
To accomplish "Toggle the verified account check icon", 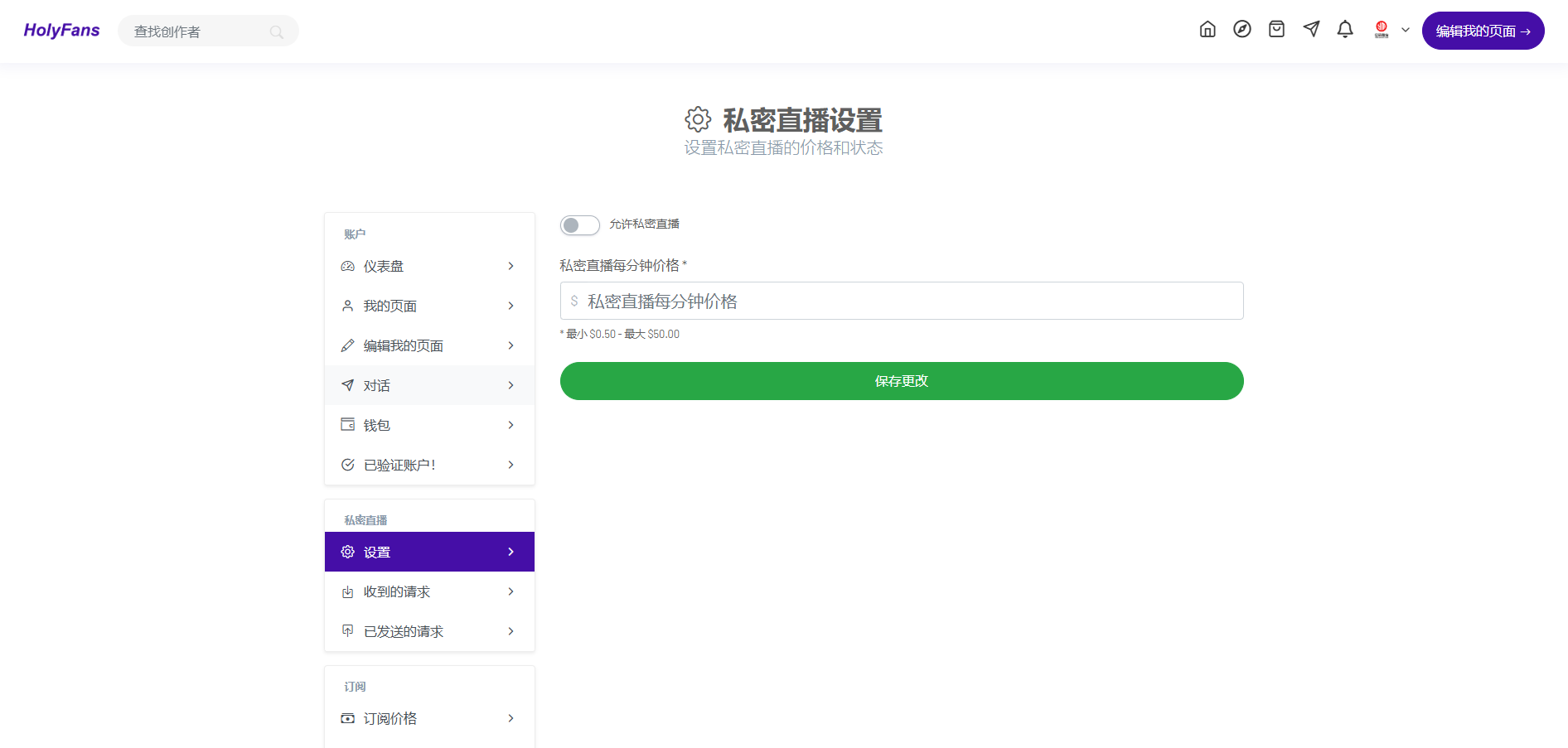I will tap(347, 464).
